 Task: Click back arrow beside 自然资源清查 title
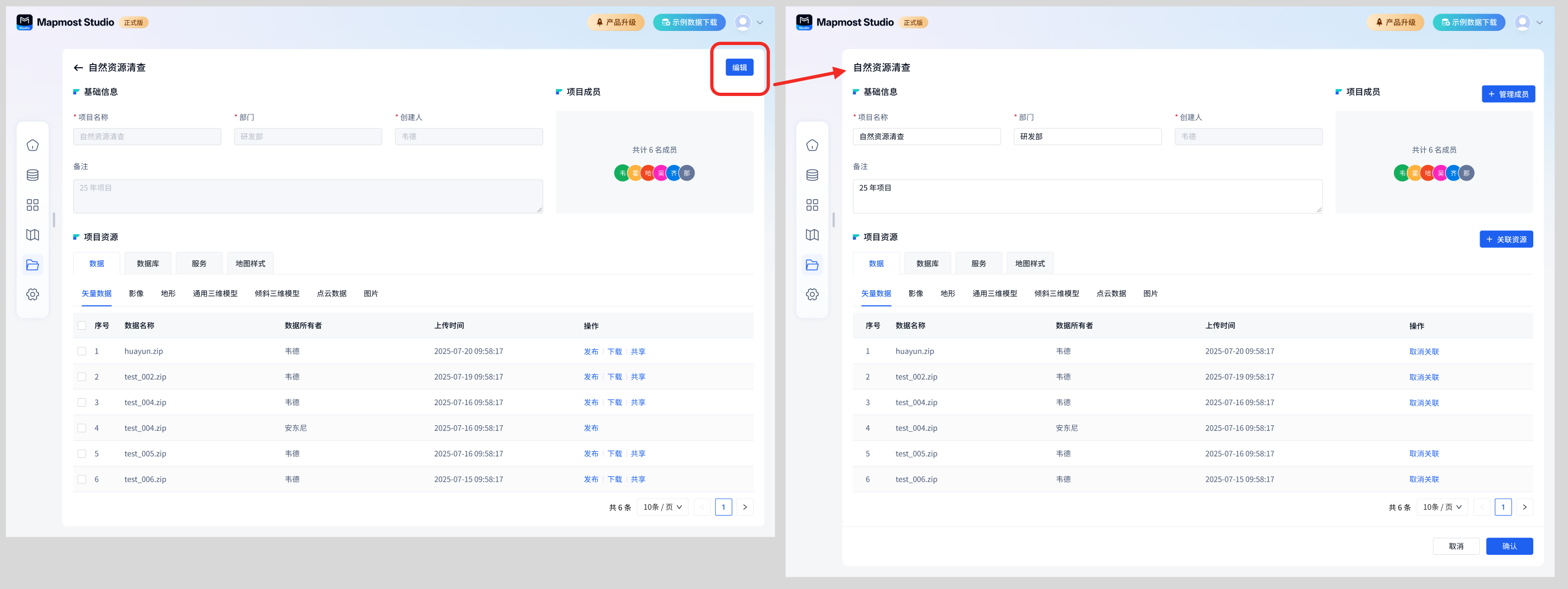[79, 68]
